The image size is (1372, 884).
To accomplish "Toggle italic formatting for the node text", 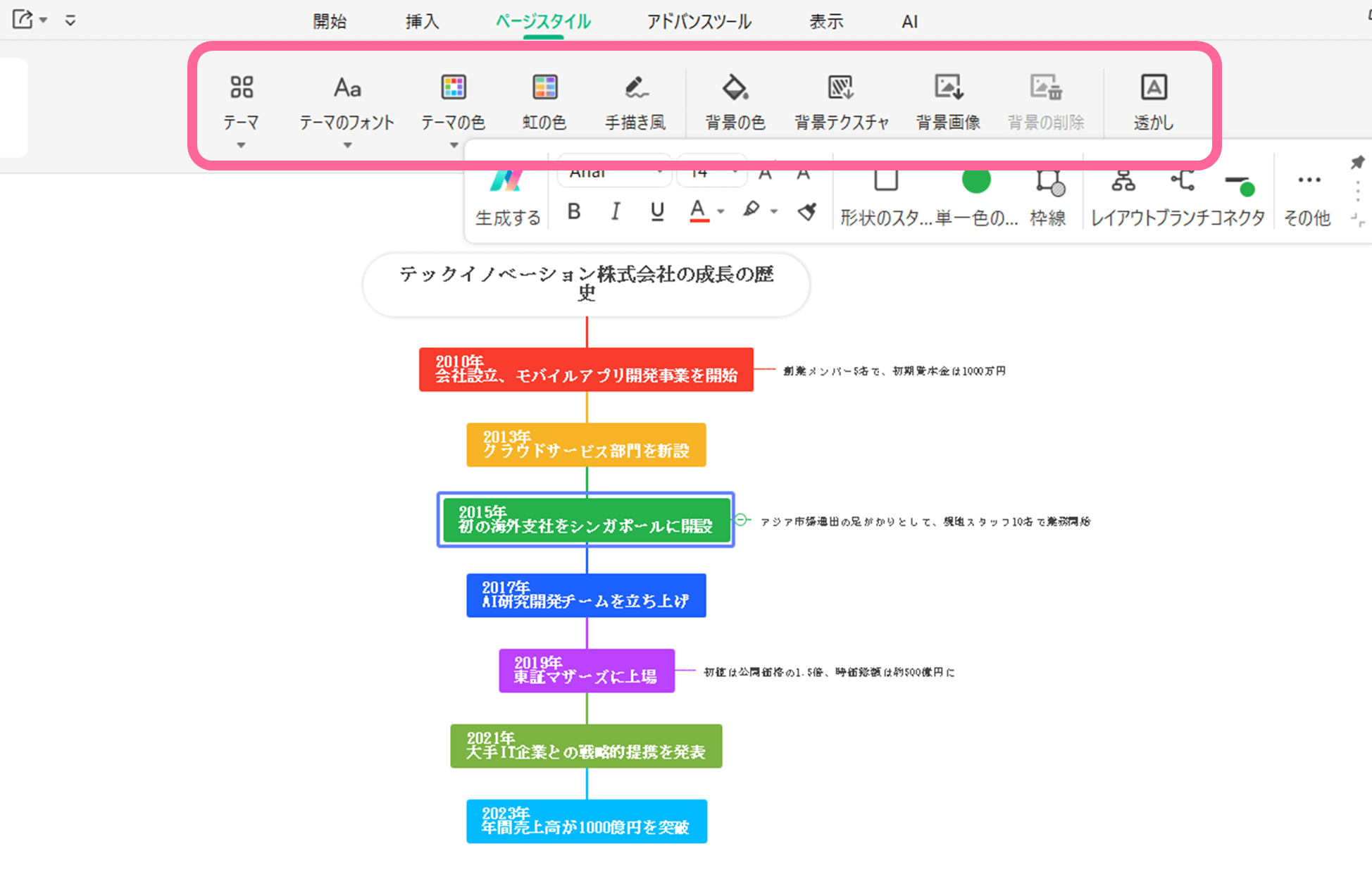I will click(615, 211).
